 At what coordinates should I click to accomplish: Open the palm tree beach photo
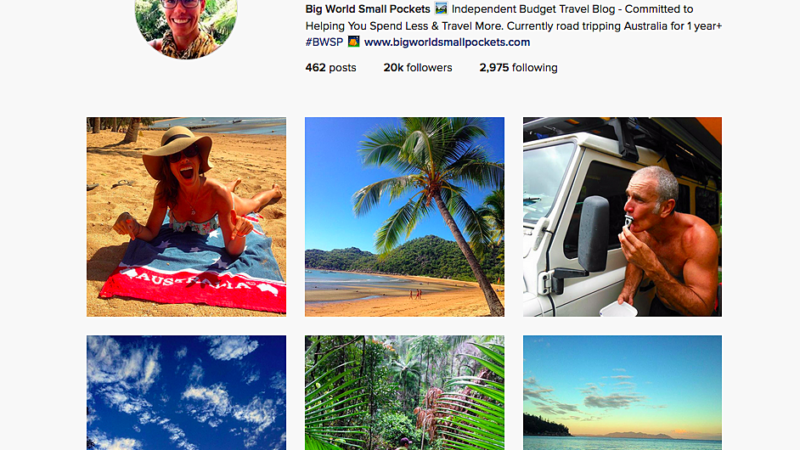(x=405, y=217)
